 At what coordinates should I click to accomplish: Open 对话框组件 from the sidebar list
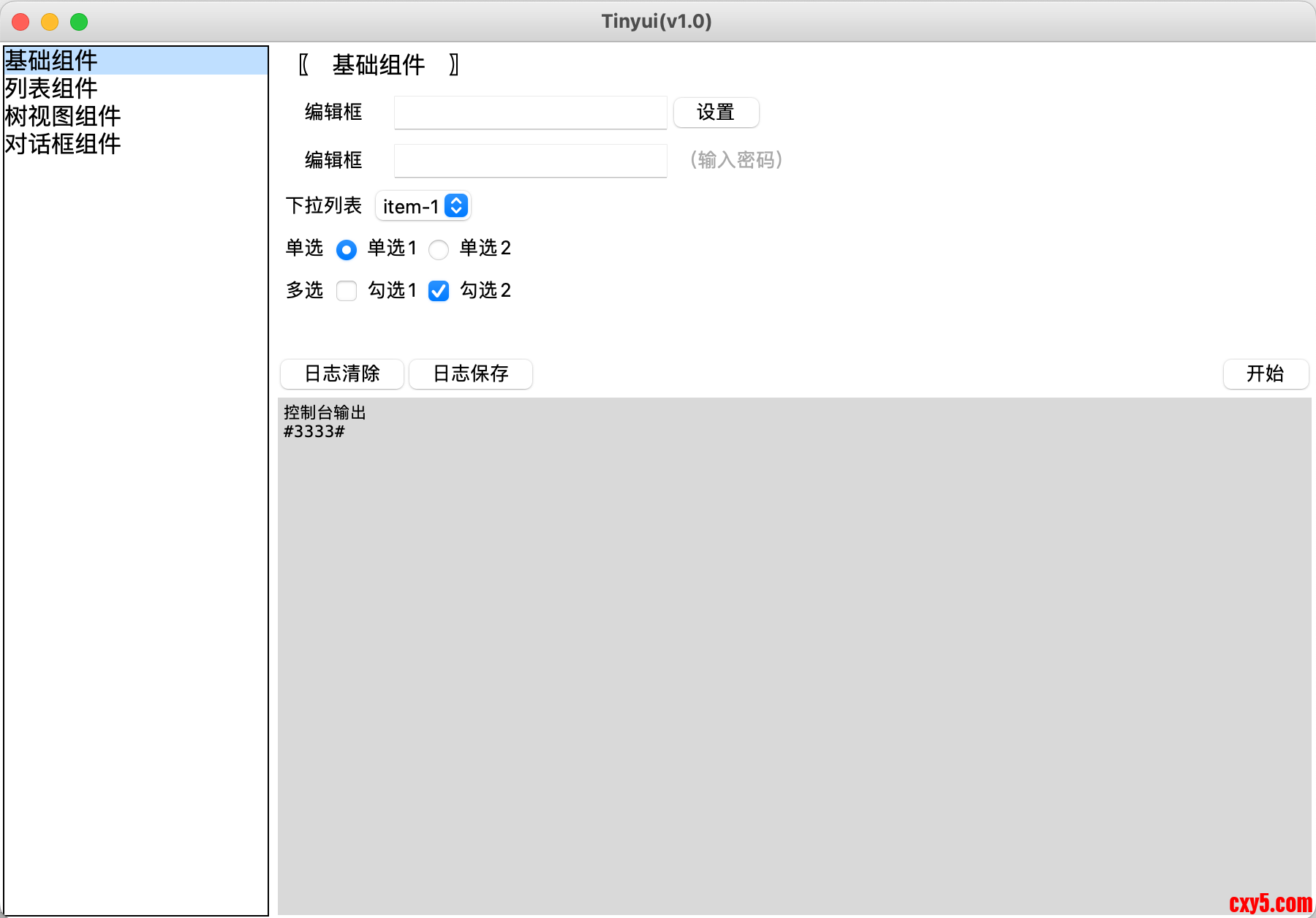[x=63, y=144]
